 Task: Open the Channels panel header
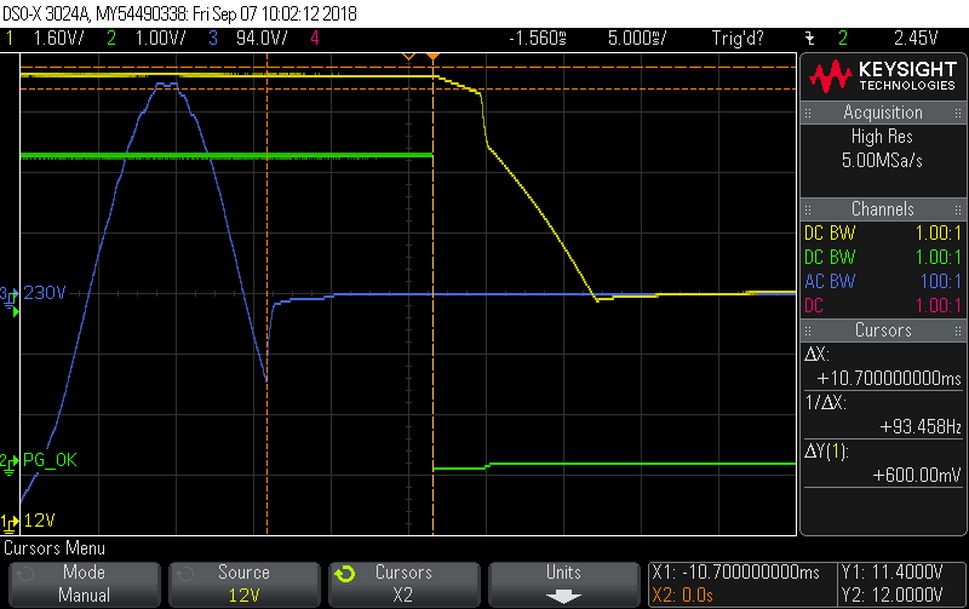[x=882, y=209]
